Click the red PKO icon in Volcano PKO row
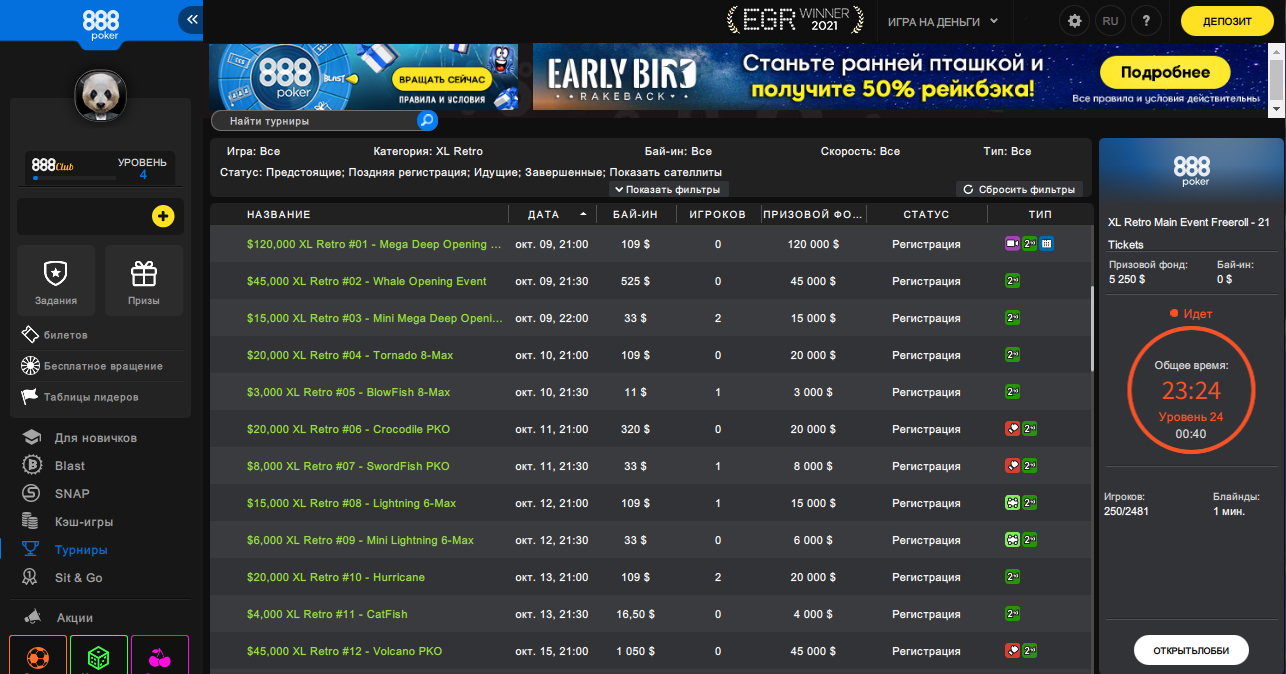 click(1012, 651)
